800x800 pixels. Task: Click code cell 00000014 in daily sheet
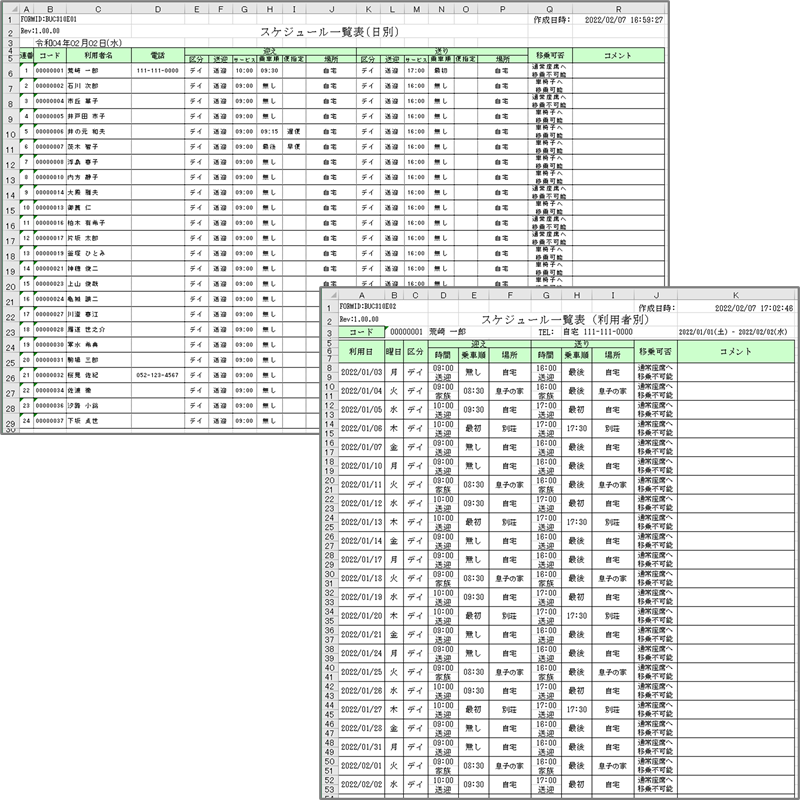[49, 192]
